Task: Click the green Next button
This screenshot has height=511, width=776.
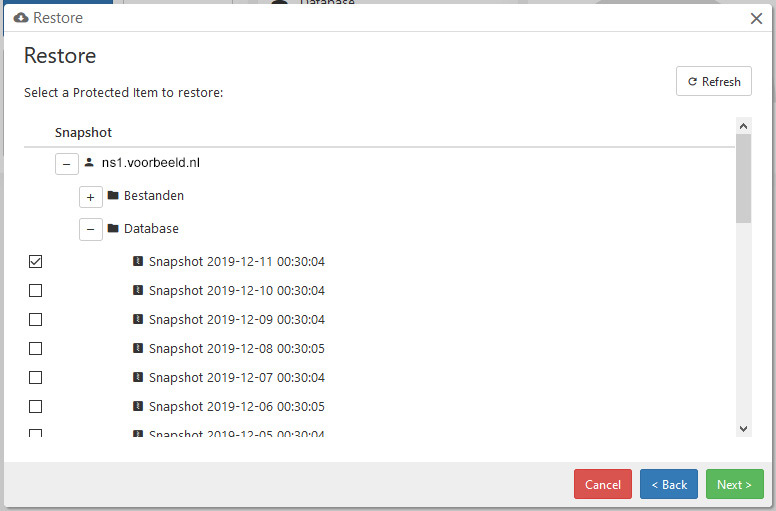Action: (x=734, y=484)
